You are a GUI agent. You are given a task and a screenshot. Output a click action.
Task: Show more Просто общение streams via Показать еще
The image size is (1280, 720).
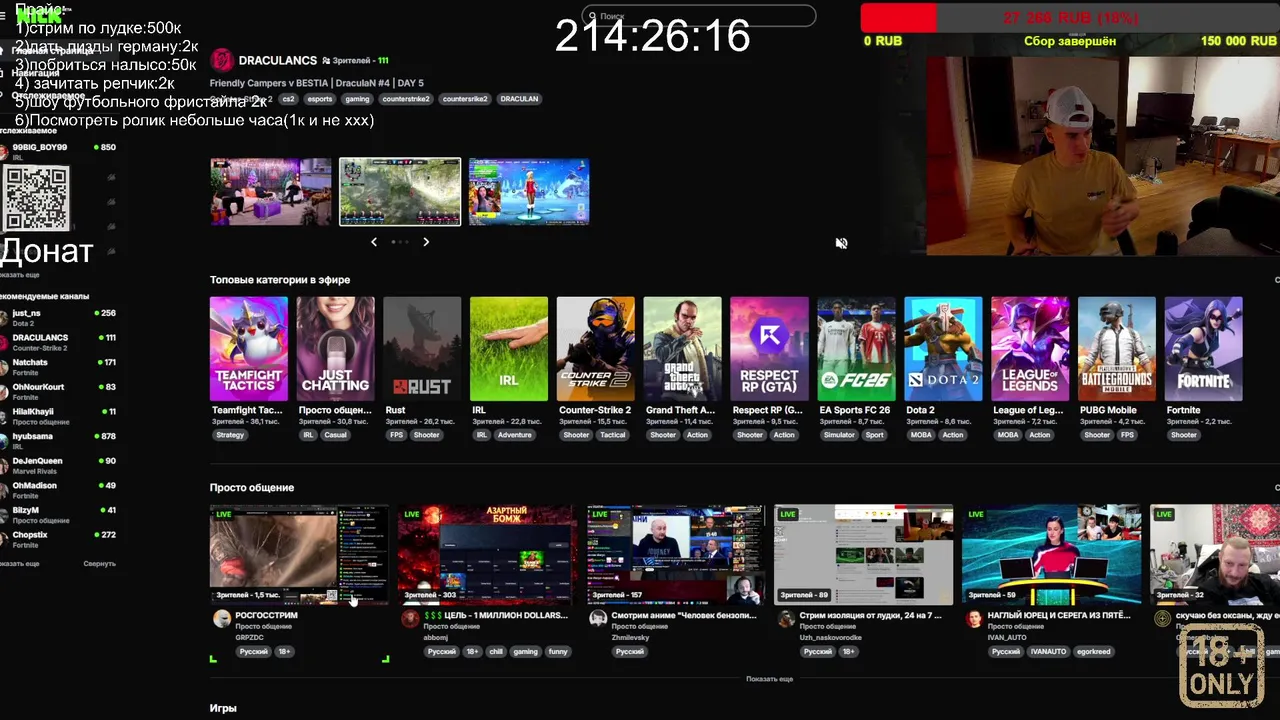point(769,679)
